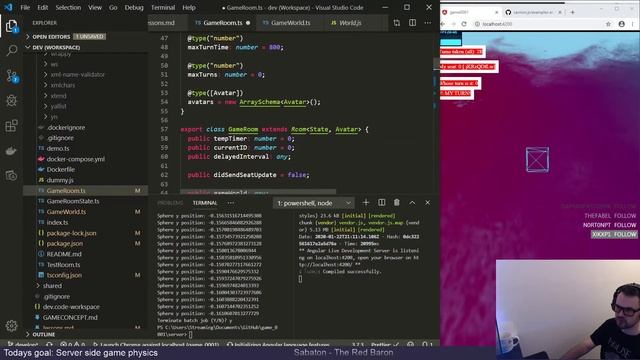
Task: Bookmark the page with star icon
Action: (608, 24)
